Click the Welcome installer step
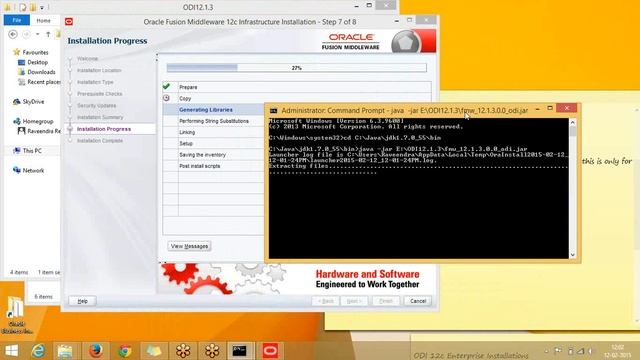The height and width of the screenshot is (360, 640). point(87,59)
